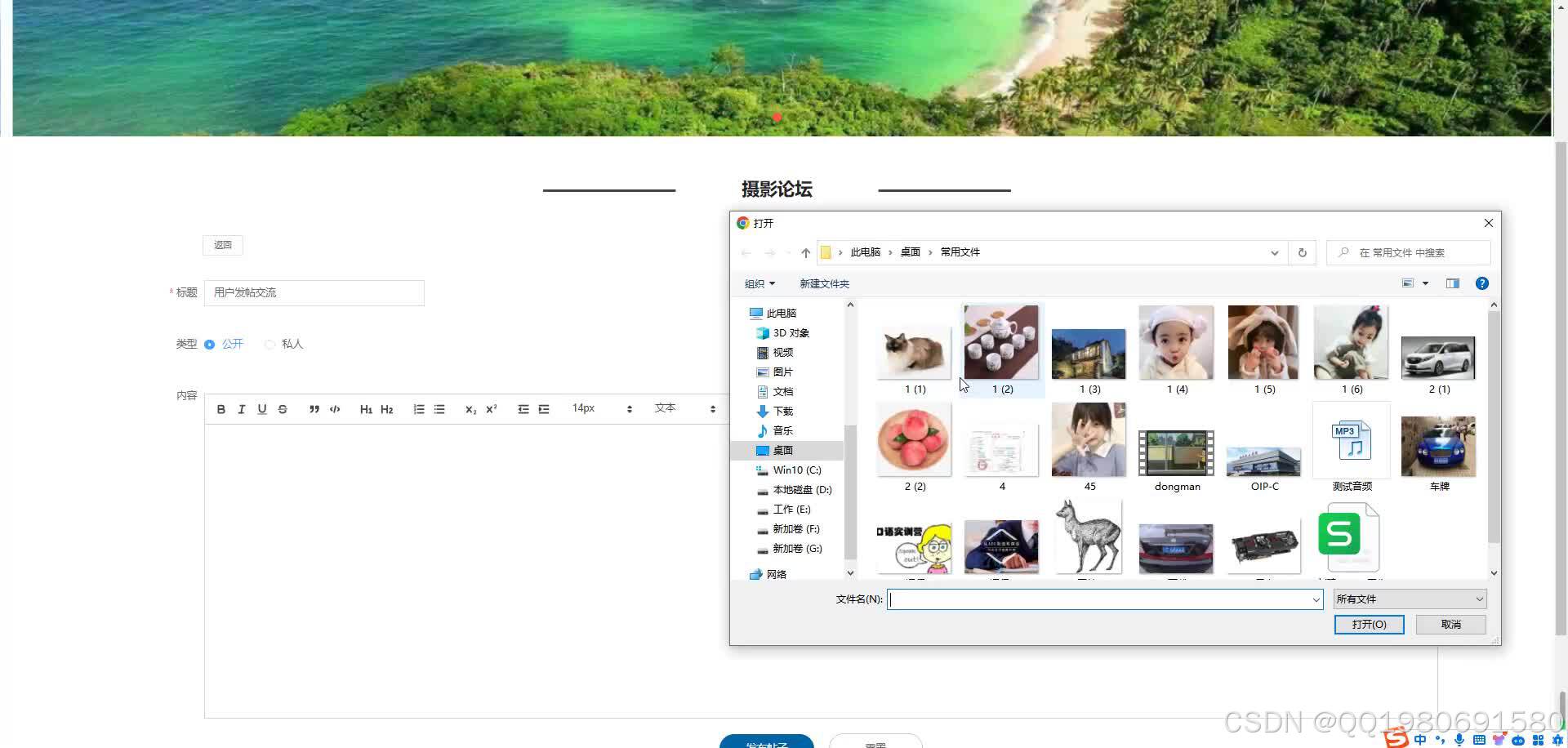Apply italic formatting
Viewport: 1568px width, 748px height.
click(x=241, y=408)
